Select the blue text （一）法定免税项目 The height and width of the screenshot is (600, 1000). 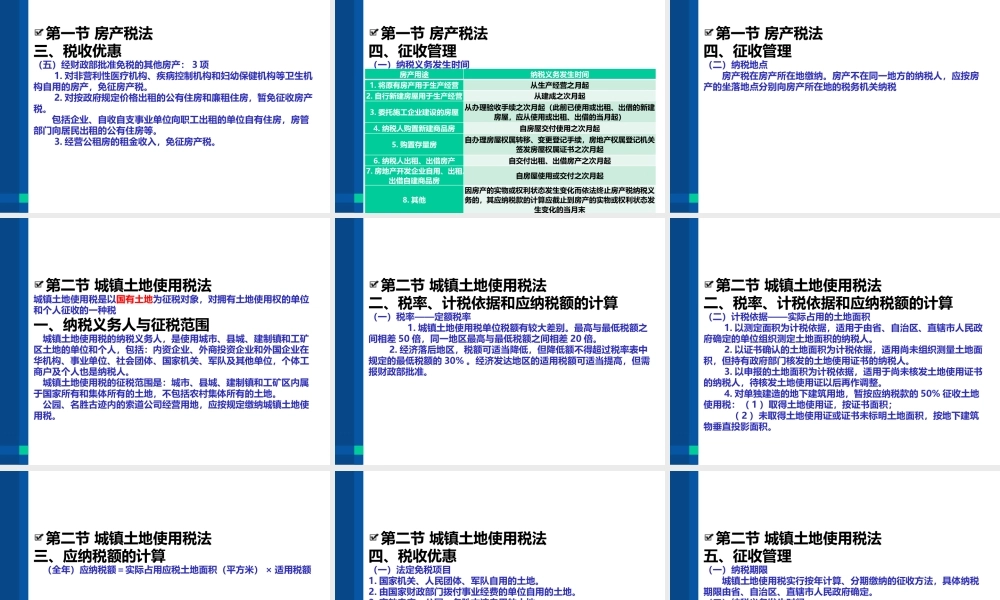(411, 568)
